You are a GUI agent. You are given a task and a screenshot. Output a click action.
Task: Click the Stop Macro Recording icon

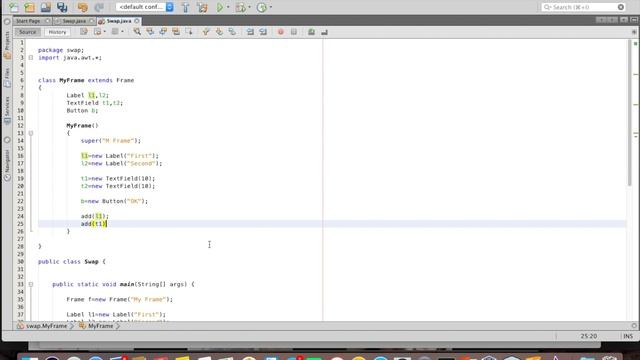pyautogui.click(x=294, y=32)
